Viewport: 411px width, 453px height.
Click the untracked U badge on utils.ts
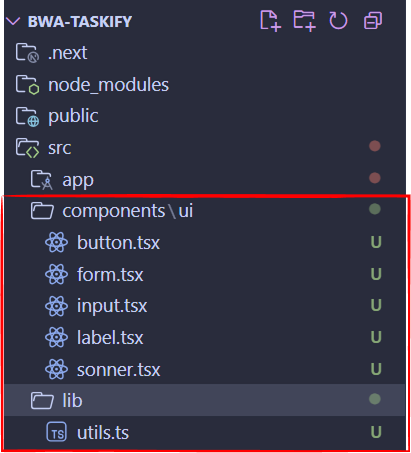(x=376, y=432)
